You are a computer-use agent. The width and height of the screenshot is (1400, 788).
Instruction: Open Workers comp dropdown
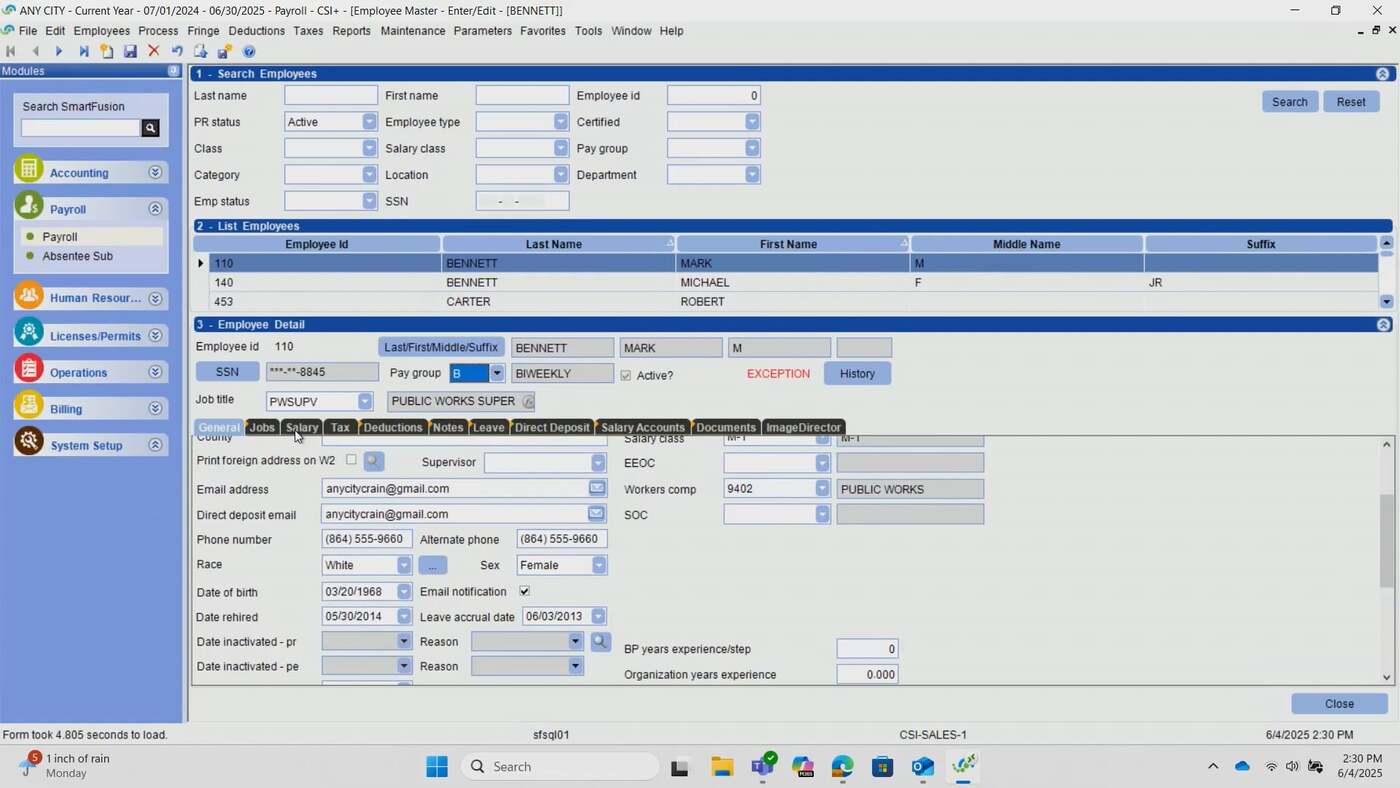[822, 489]
